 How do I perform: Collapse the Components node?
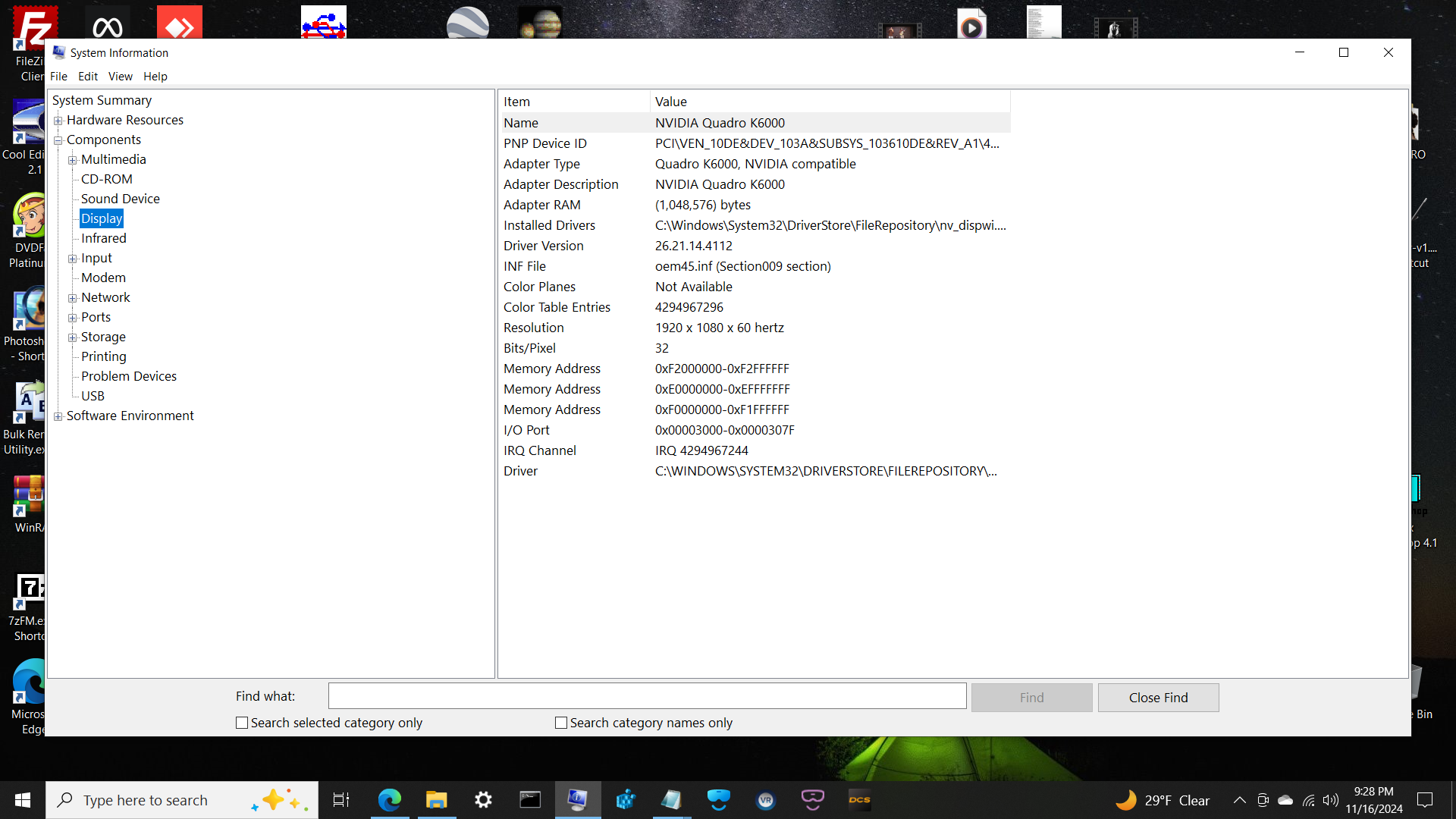pos(58,140)
